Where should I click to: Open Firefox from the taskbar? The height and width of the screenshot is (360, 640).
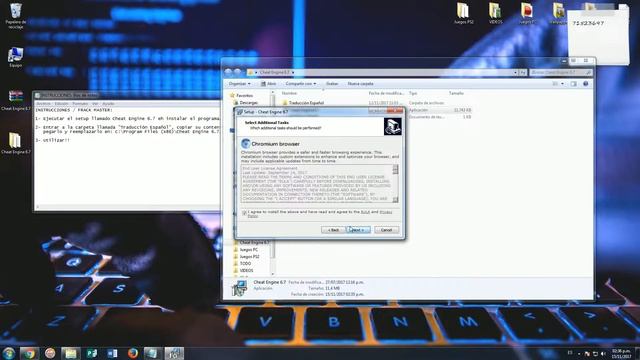132,353
